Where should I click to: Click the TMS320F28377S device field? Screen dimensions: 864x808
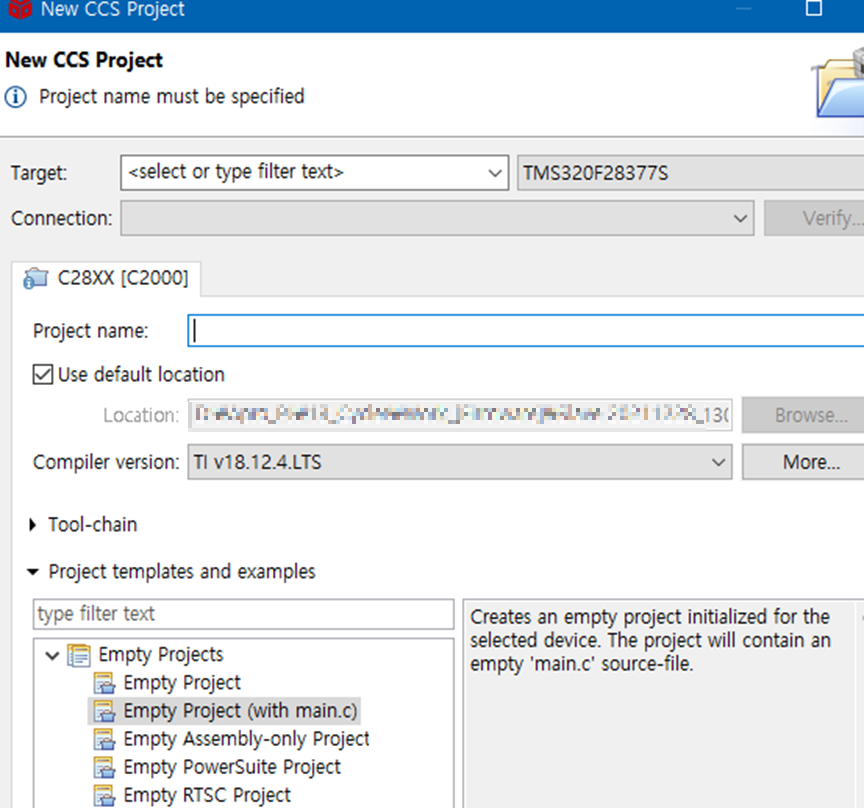pos(690,173)
